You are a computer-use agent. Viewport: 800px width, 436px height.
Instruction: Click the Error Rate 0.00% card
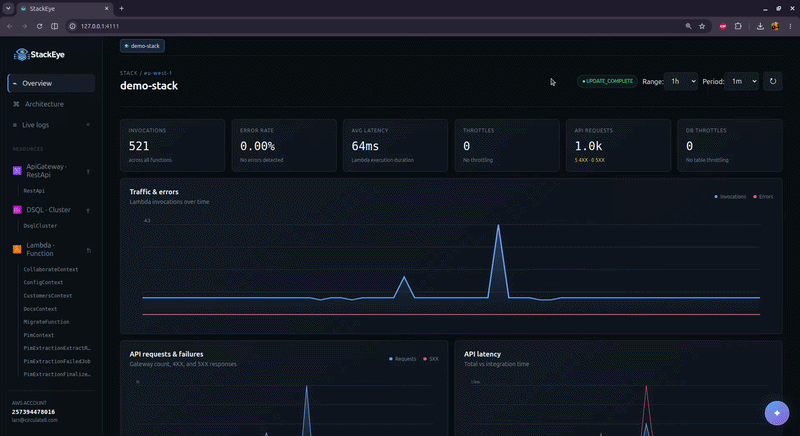pos(284,145)
